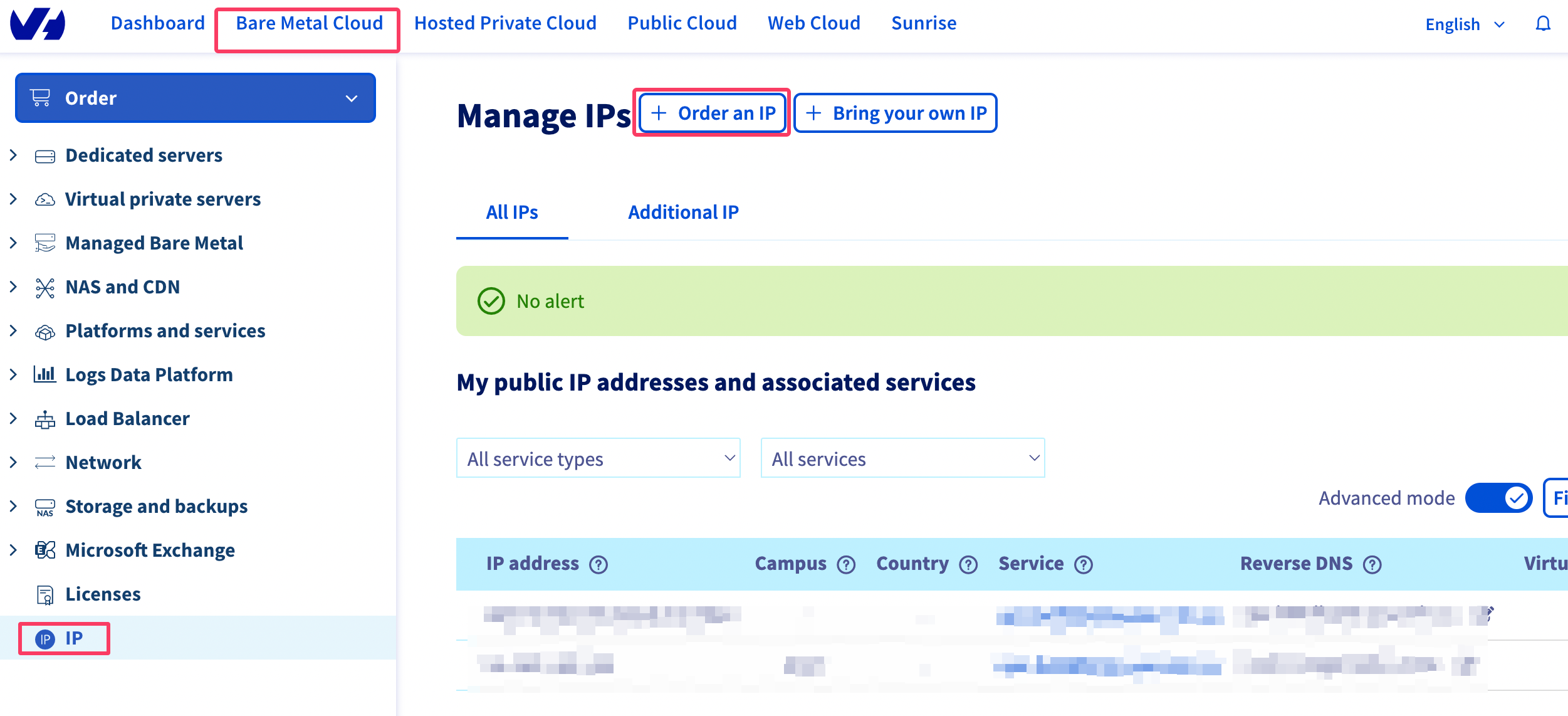The image size is (1568, 716).
Task: Click the Licenses certificate icon
Action: point(45,595)
